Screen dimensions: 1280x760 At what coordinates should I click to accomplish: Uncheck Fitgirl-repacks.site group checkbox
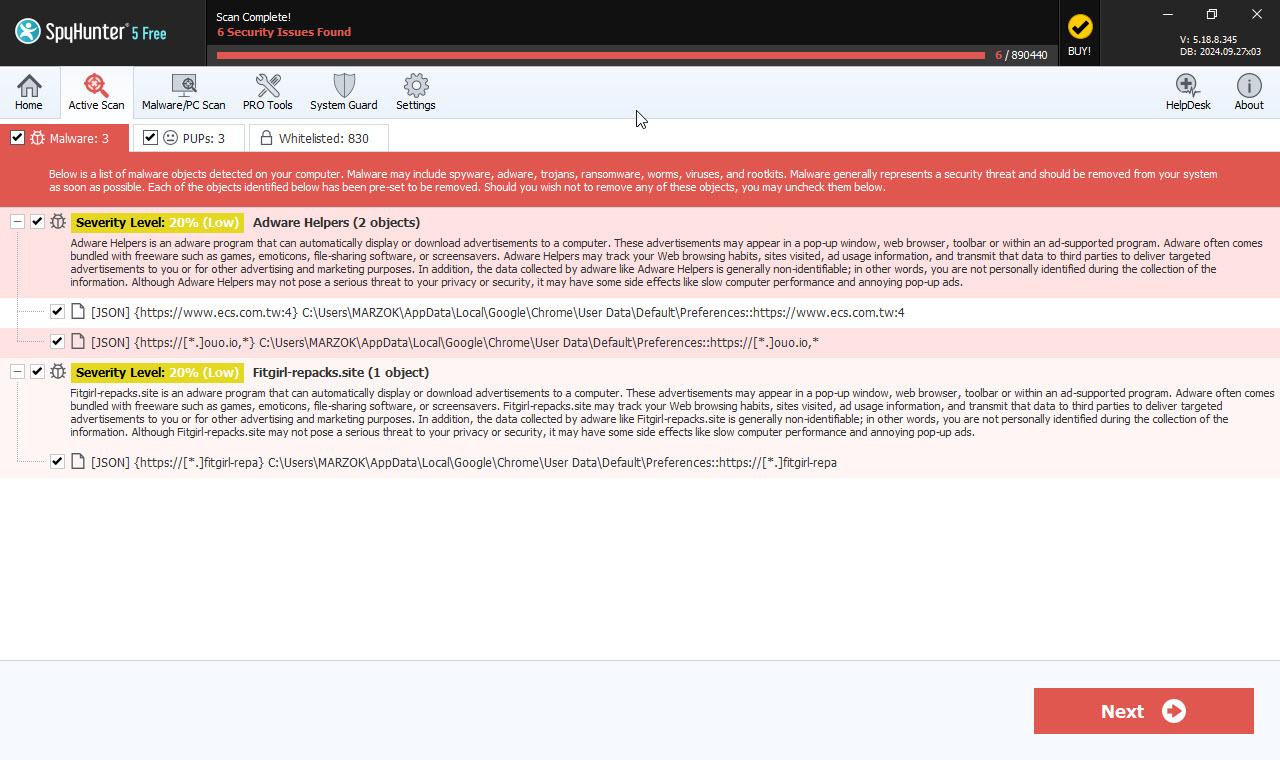click(x=37, y=372)
